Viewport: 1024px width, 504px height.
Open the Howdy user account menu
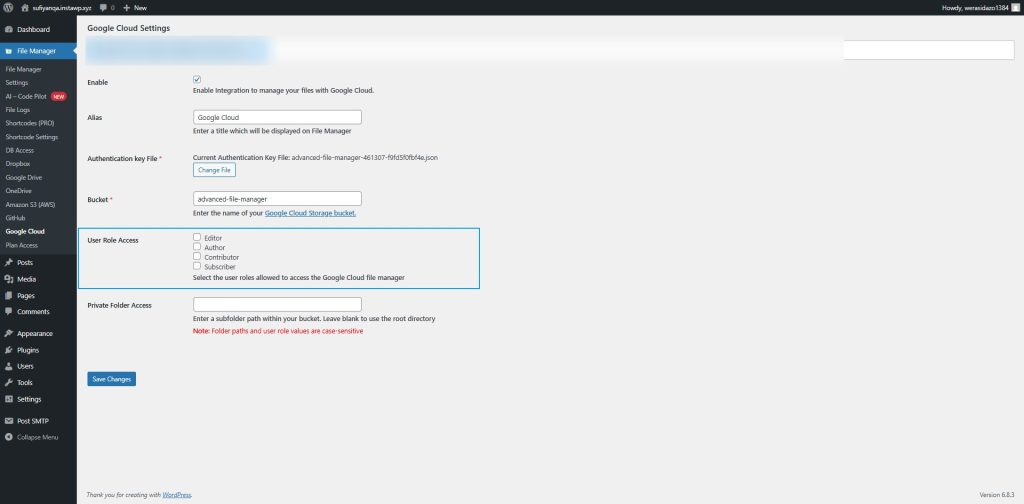tap(978, 7)
